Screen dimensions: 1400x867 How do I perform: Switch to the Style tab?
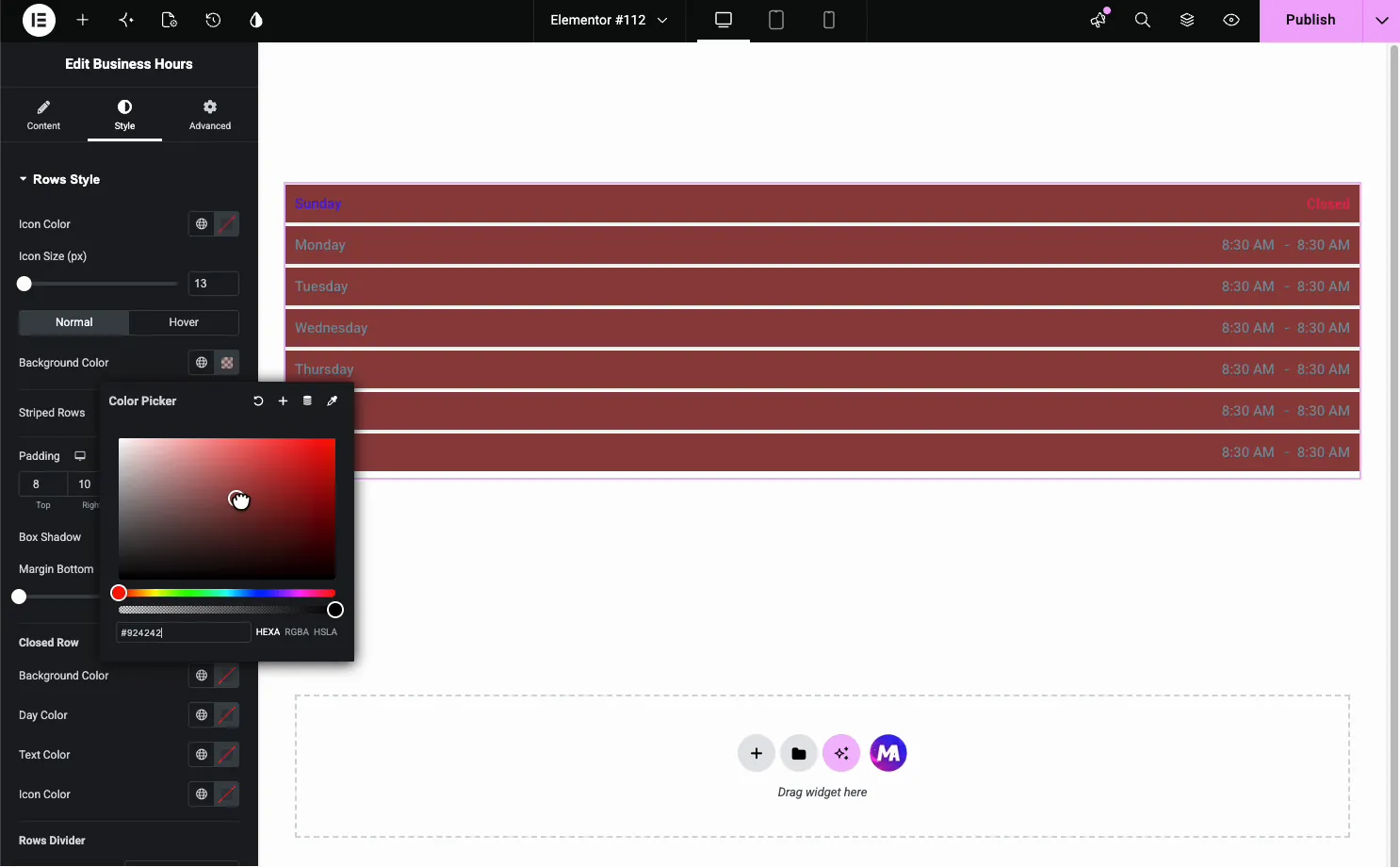point(124,115)
